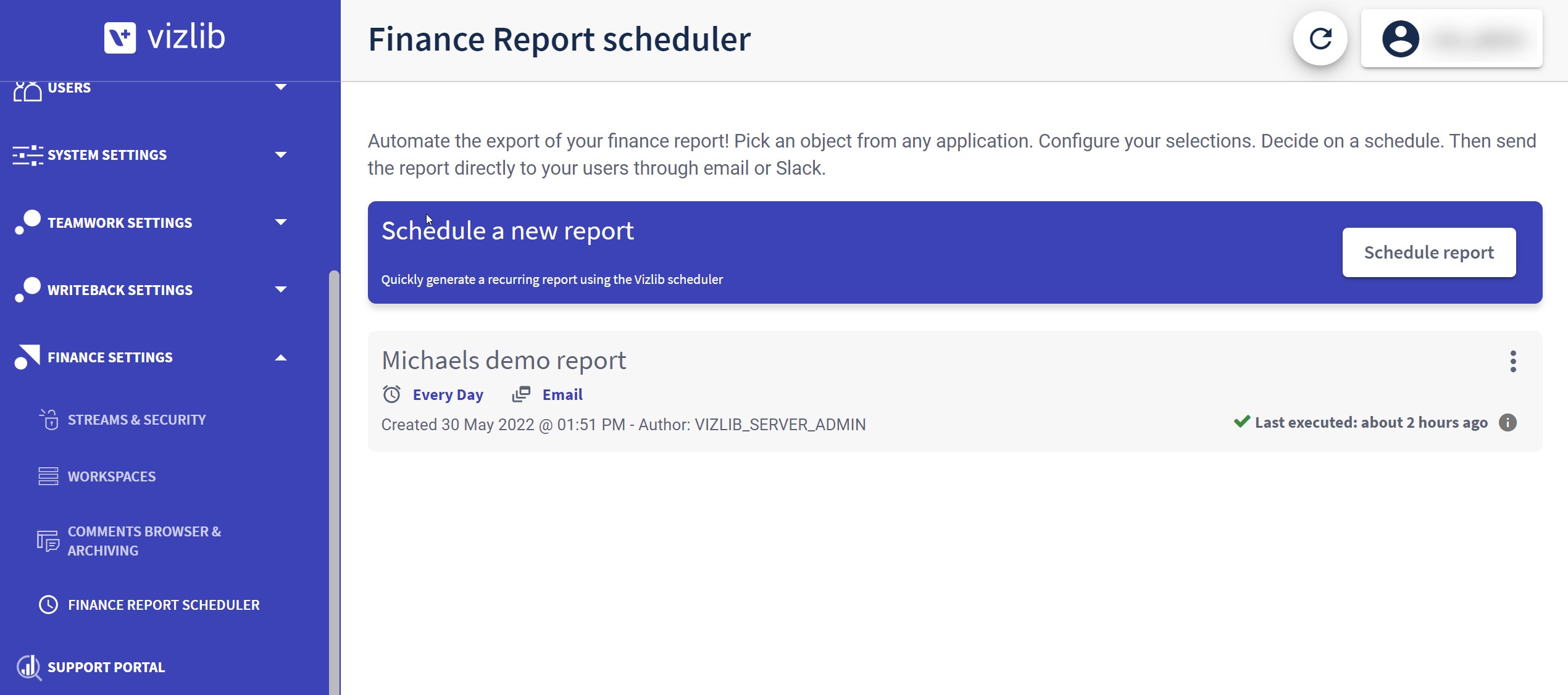This screenshot has width=1568, height=695.
Task: Click the Schedule report button
Action: point(1429,252)
